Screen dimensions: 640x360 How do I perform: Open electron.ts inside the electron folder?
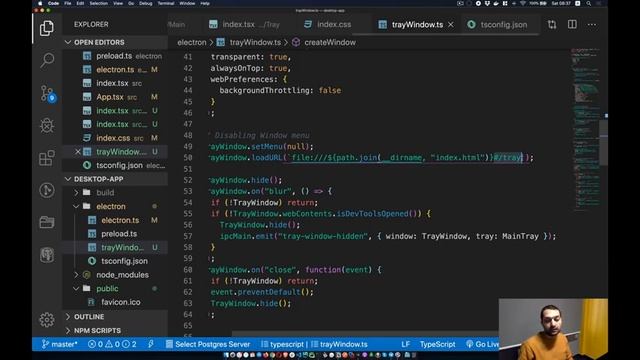[115, 220]
